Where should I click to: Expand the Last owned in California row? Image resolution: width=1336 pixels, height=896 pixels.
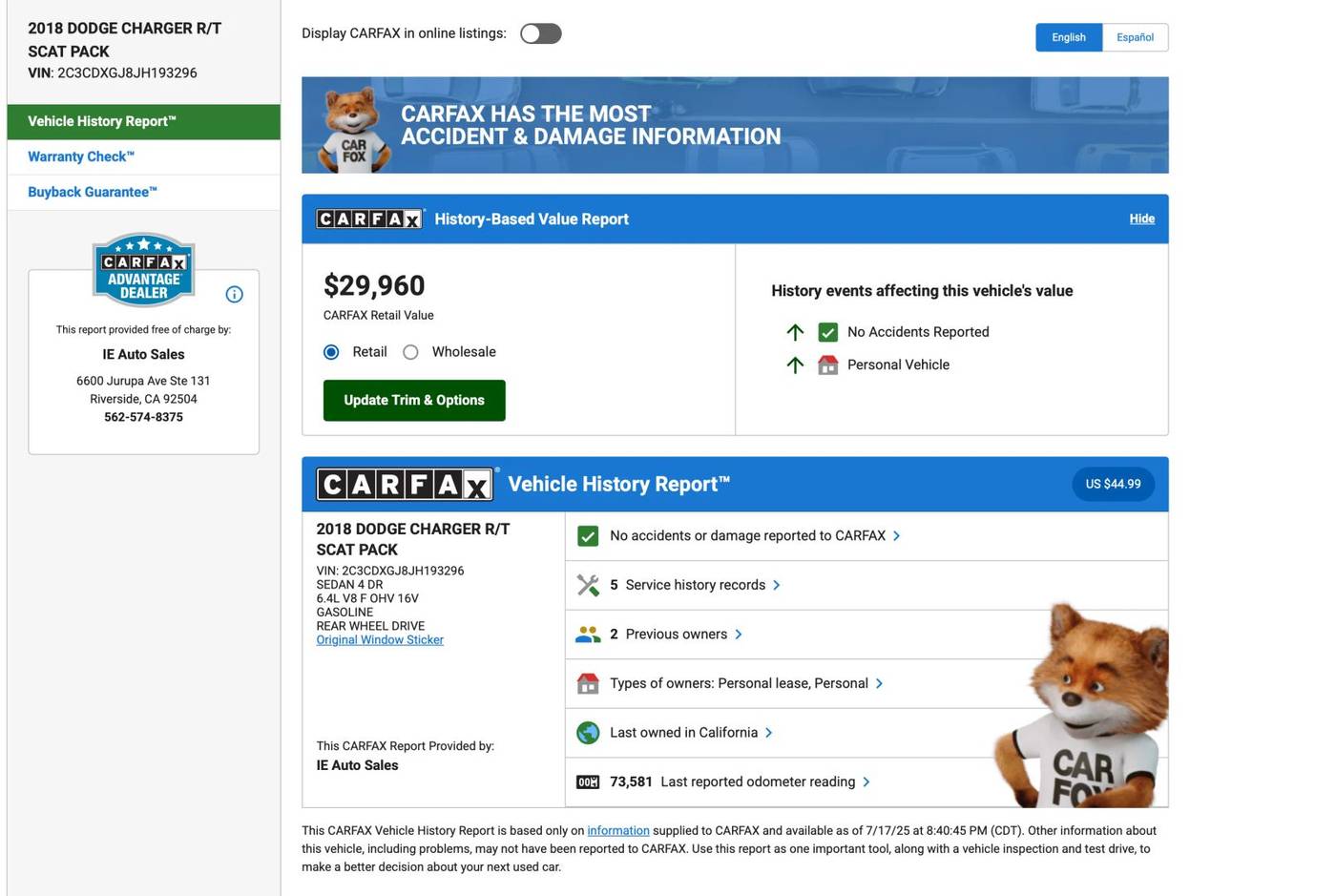click(x=866, y=733)
